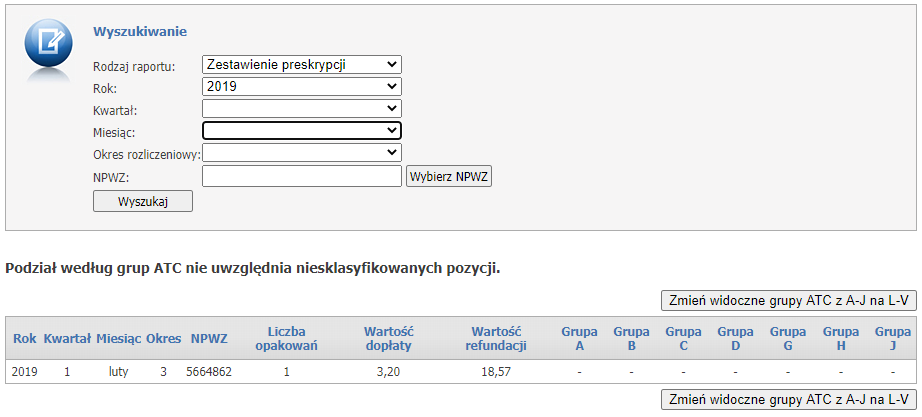Image resolution: width=922 pixels, height=417 pixels.
Task: Expand the Rok year dropdown
Action: [301, 87]
